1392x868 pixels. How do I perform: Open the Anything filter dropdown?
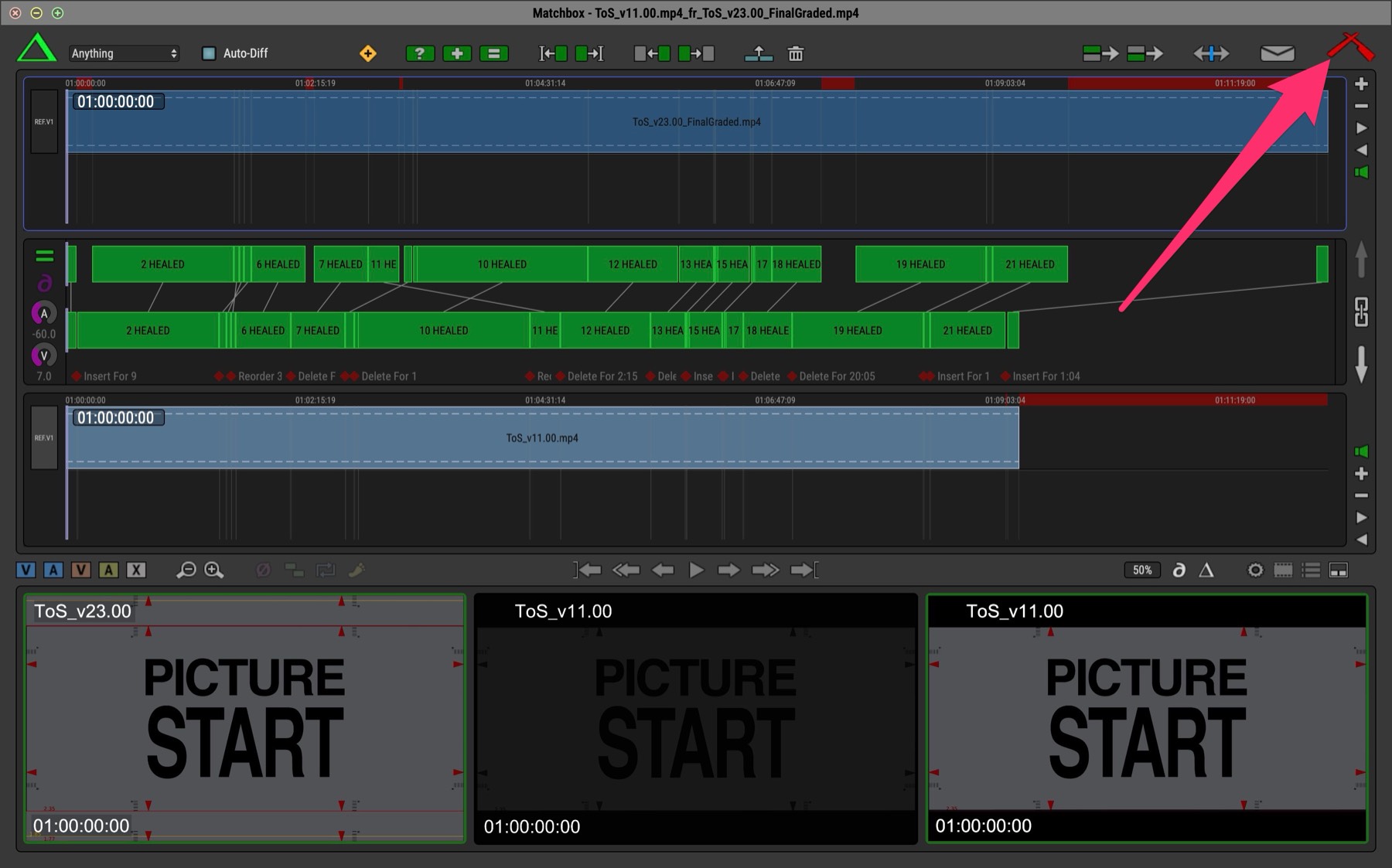coord(124,53)
